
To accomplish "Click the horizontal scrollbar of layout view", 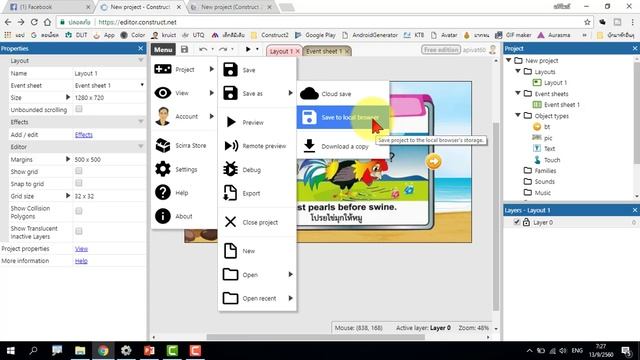I will pyautogui.click(x=315, y=337).
